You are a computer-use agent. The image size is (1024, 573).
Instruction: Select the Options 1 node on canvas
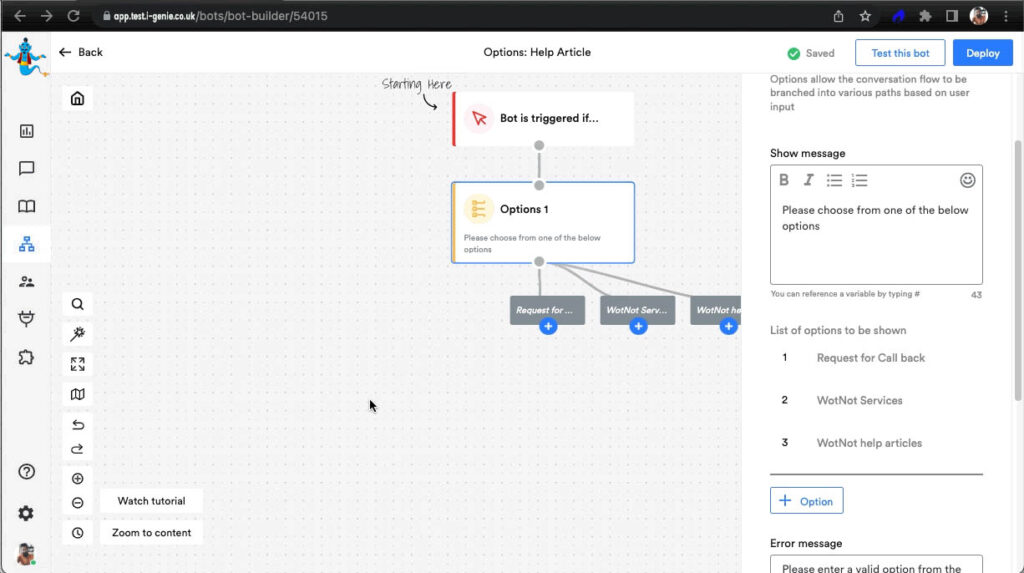click(x=543, y=222)
